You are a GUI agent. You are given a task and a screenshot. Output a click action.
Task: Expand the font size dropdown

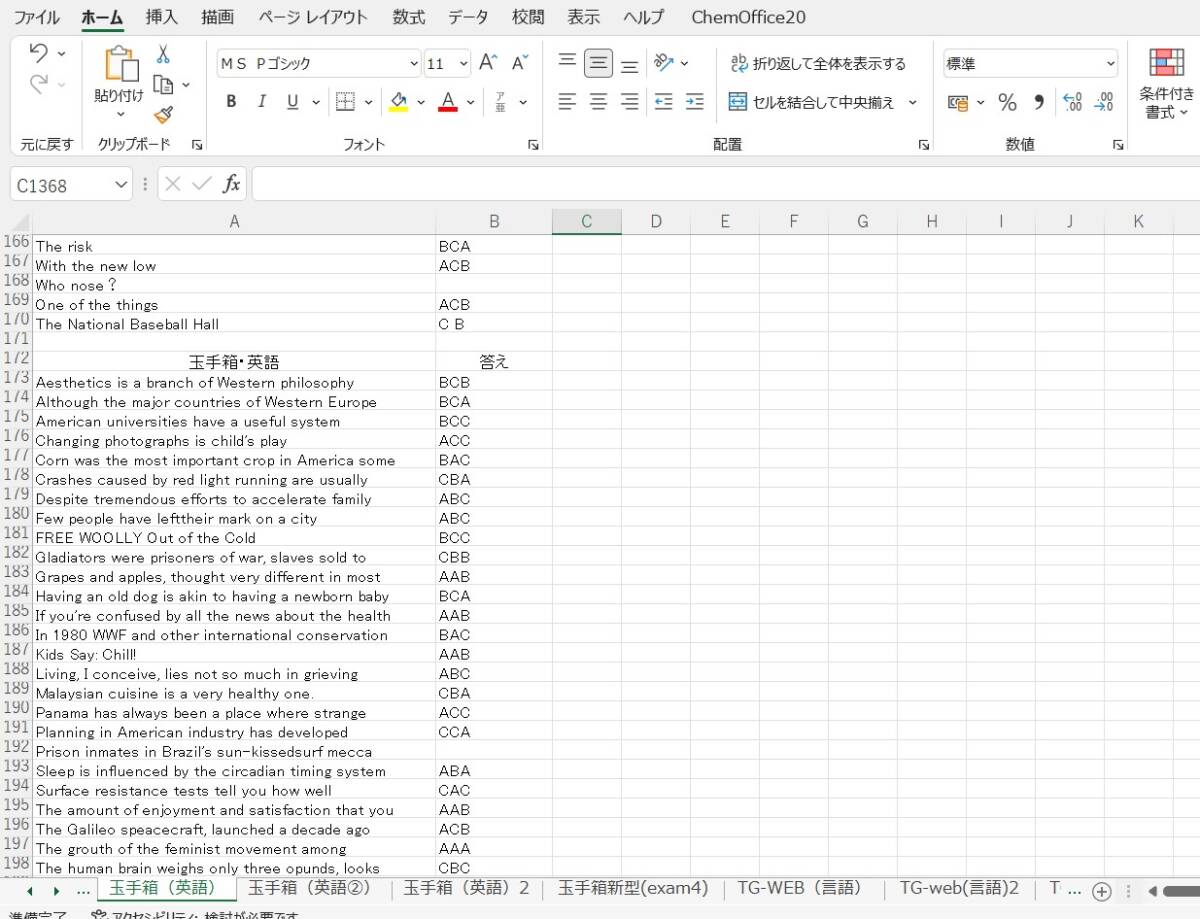[463, 64]
